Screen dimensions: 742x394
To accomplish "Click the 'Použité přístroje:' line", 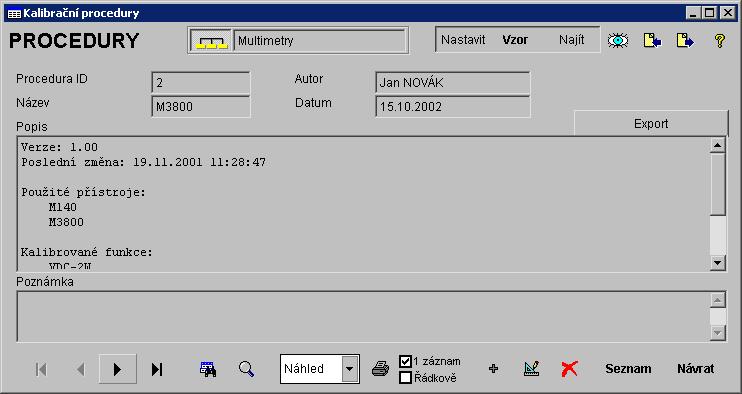I will (84, 193).
